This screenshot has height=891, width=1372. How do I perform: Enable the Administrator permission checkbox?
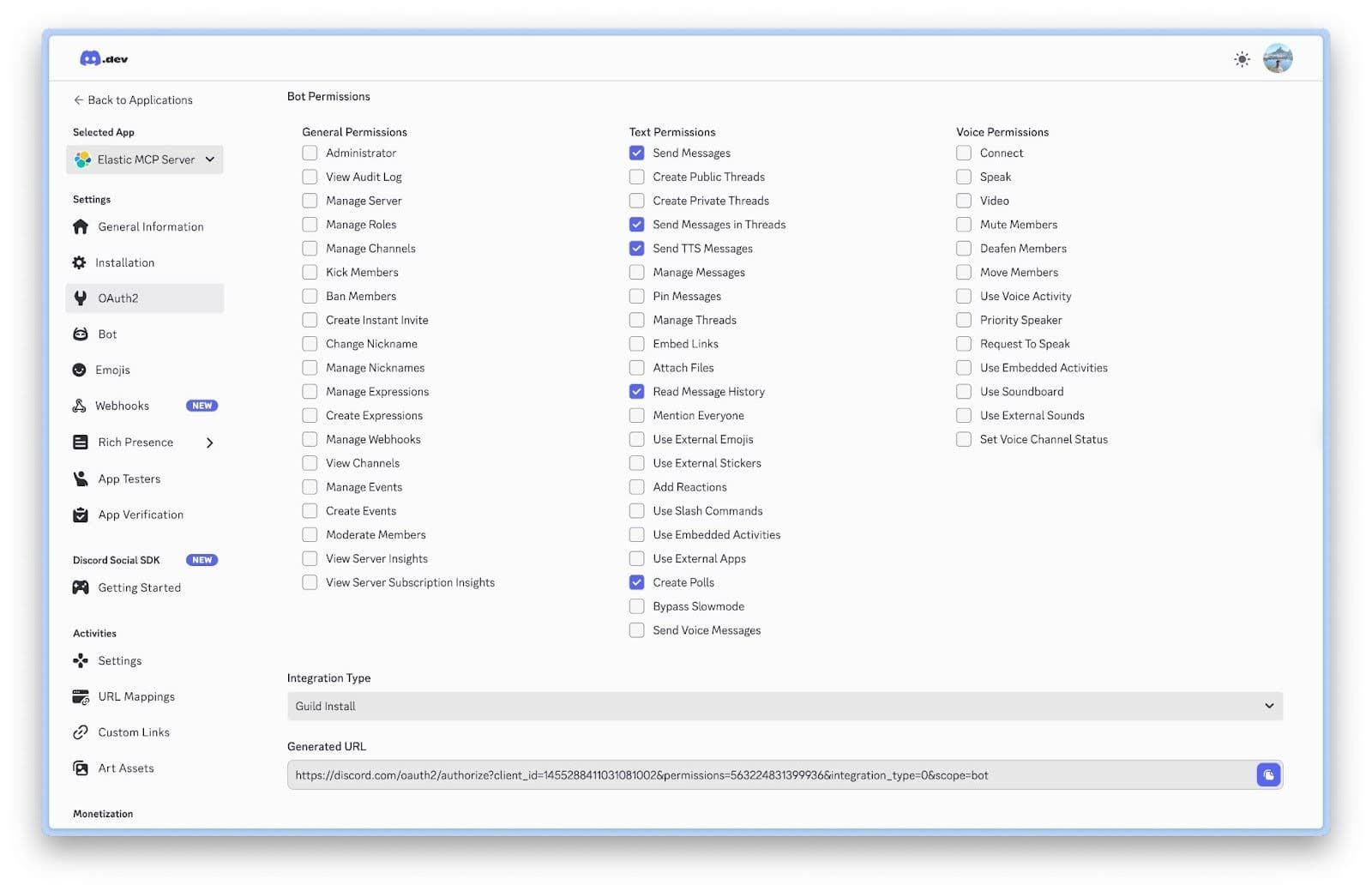310,153
